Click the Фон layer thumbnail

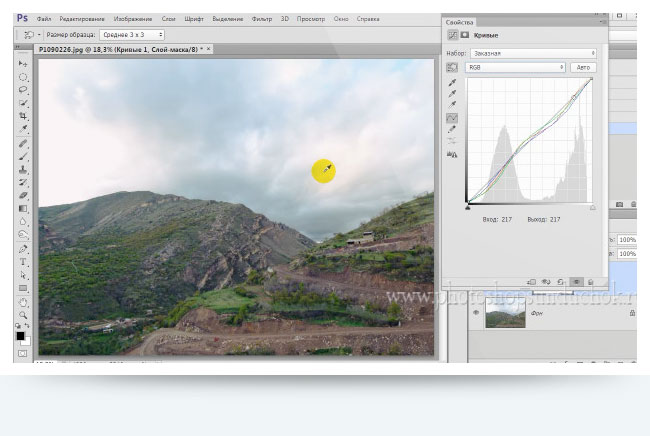(505, 313)
